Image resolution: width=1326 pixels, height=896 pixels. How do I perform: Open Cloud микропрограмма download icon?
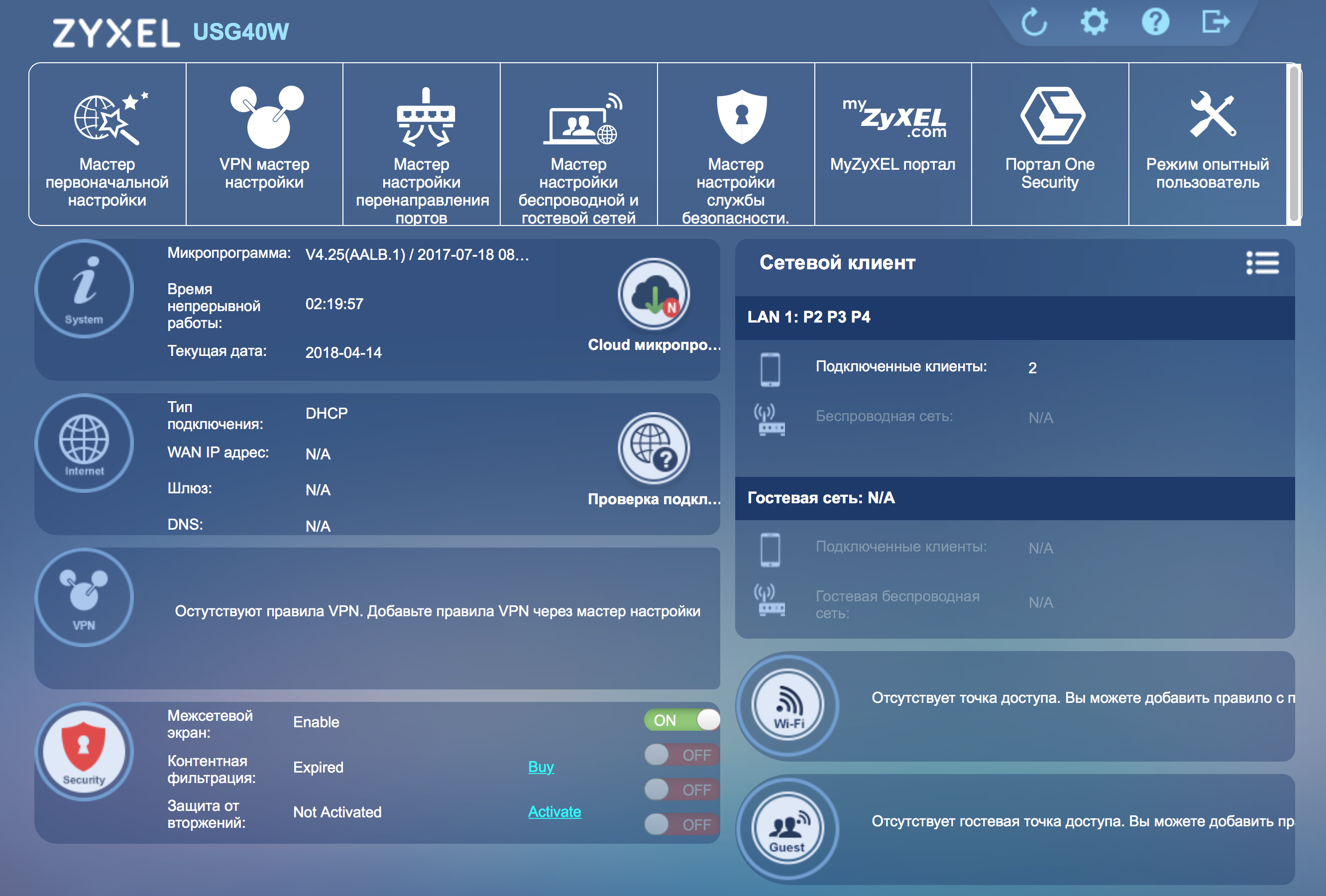click(654, 295)
